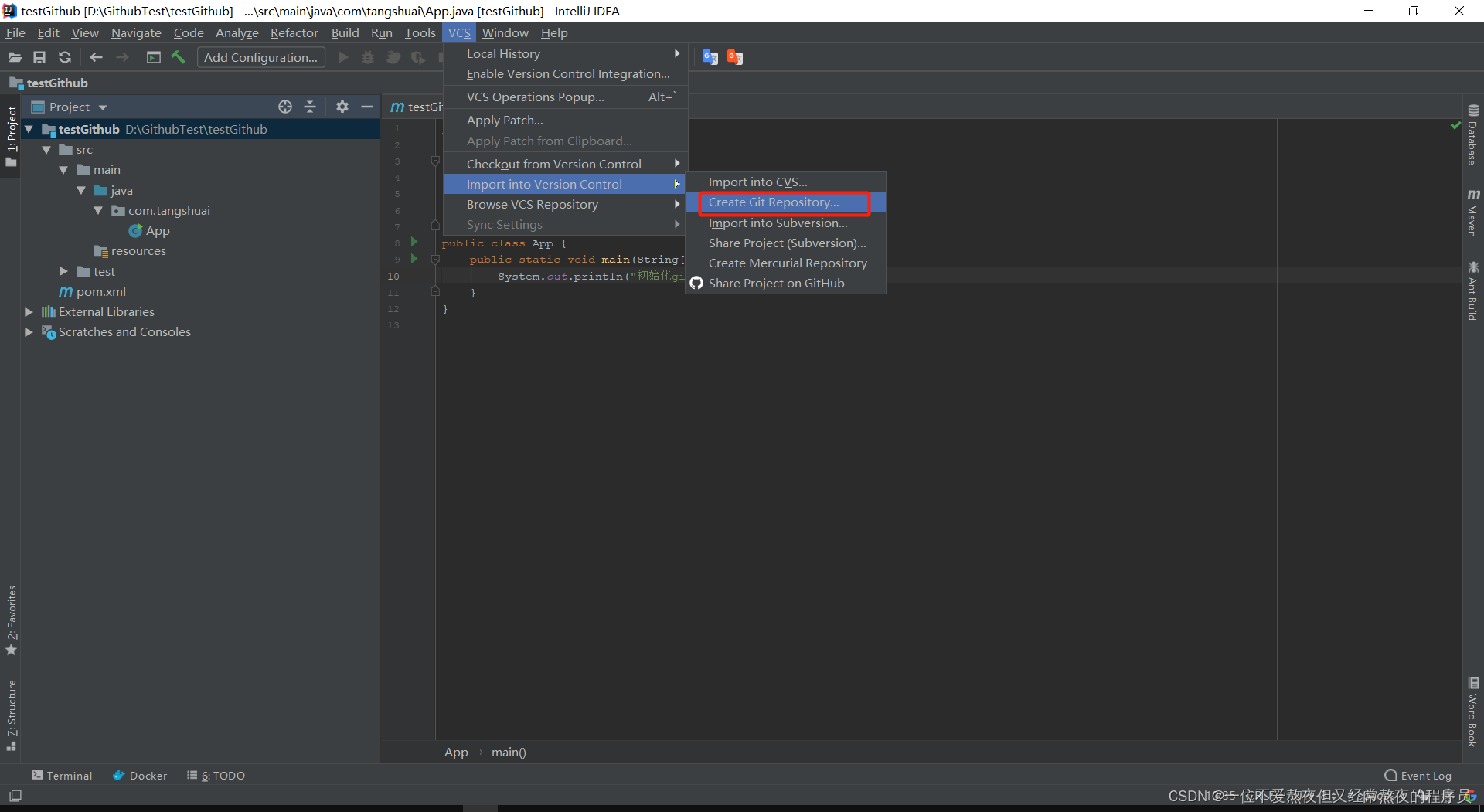Click the locate target icon in Project panel
This screenshot has height=812, width=1484.
point(285,107)
